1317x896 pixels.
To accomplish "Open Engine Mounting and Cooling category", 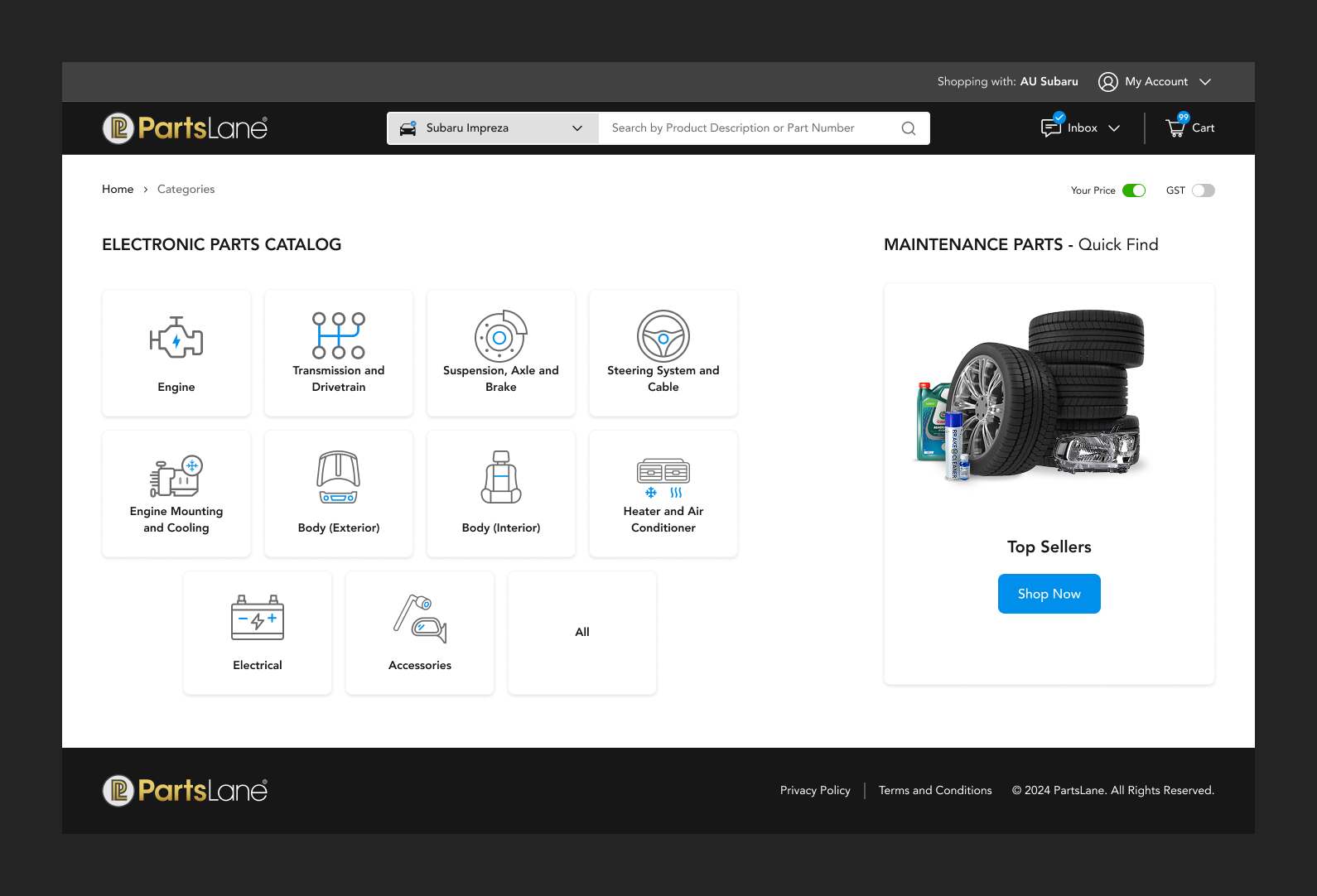I will (176, 494).
